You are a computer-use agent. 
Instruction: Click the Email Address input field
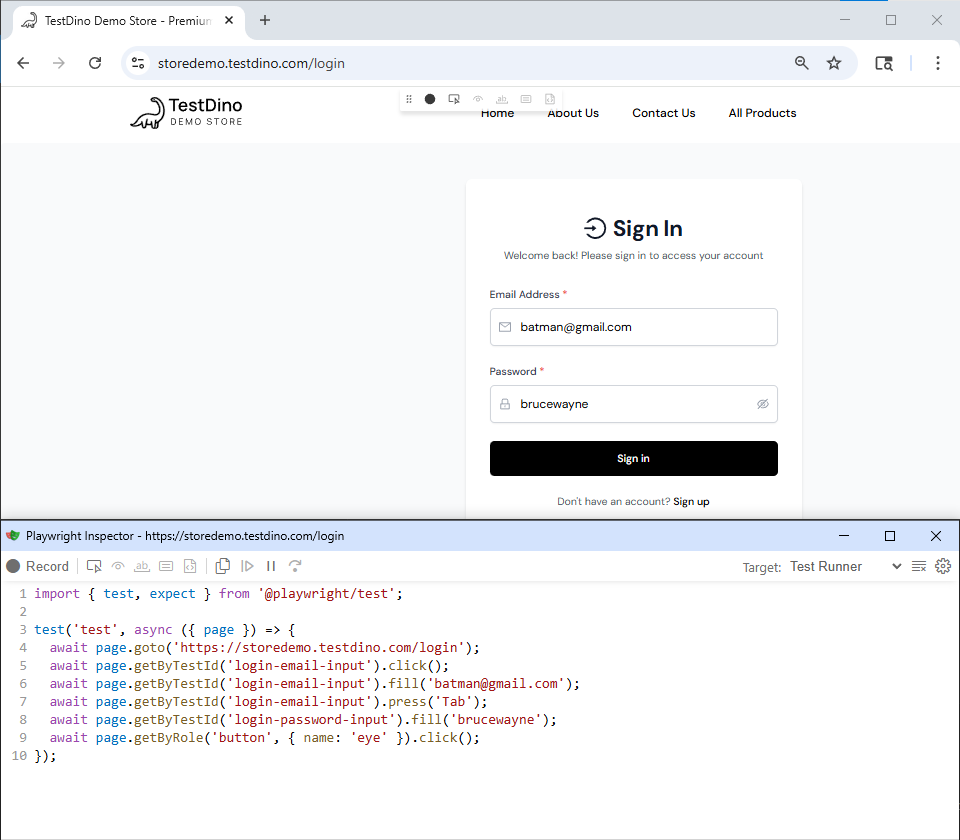coord(640,327)
